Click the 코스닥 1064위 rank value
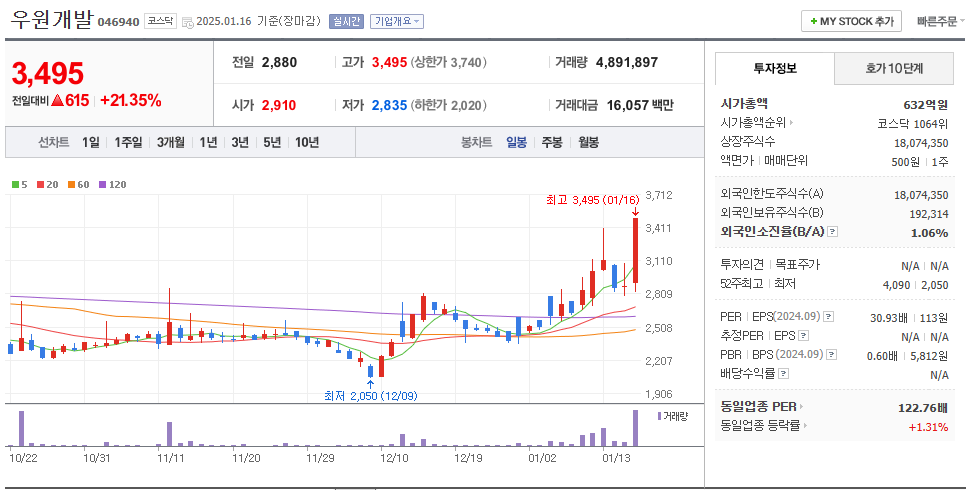Image resolution: width=971 pixels, height=490 pixels. (913, 124)
